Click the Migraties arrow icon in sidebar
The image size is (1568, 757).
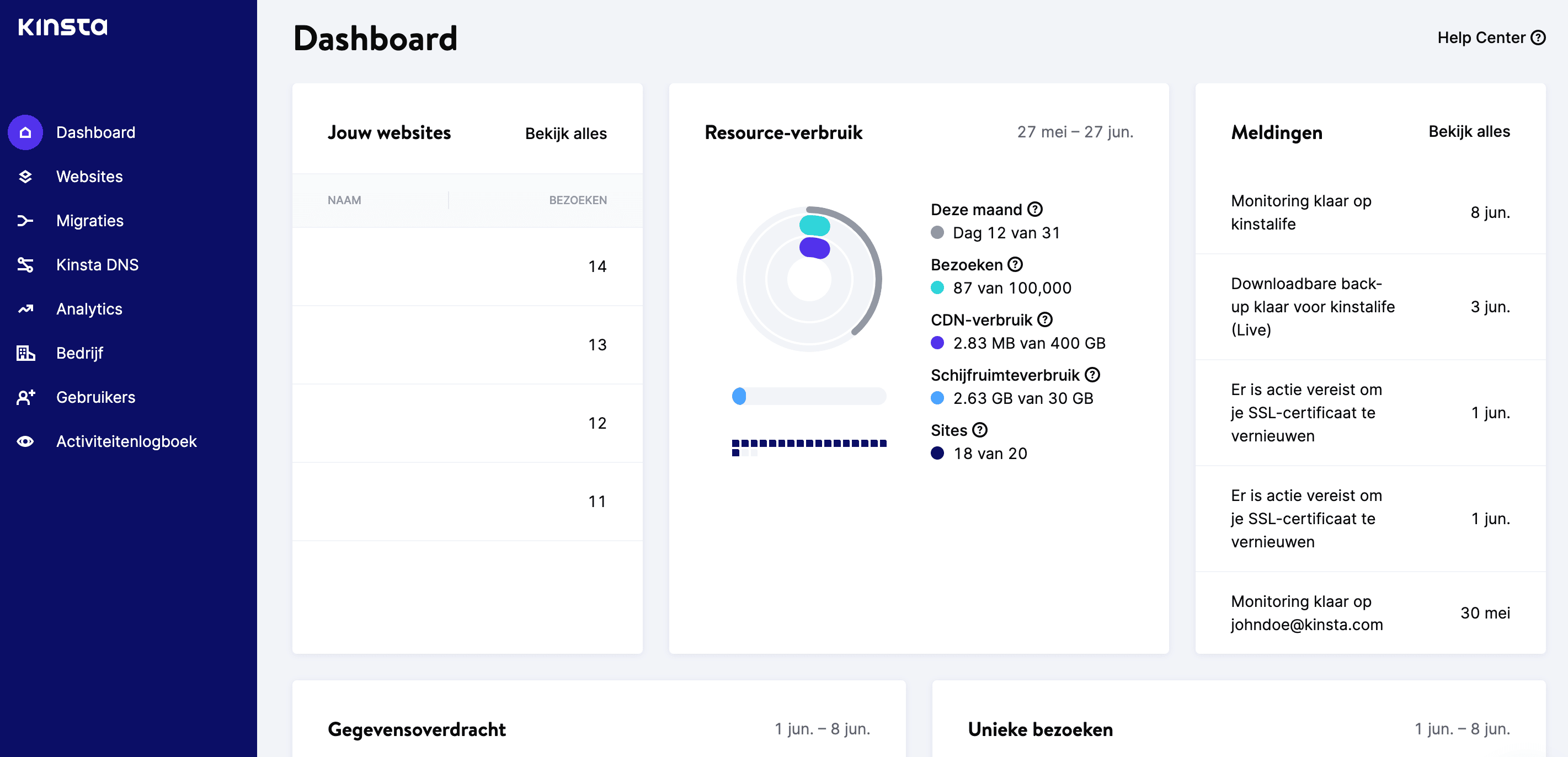pos(24,220)
